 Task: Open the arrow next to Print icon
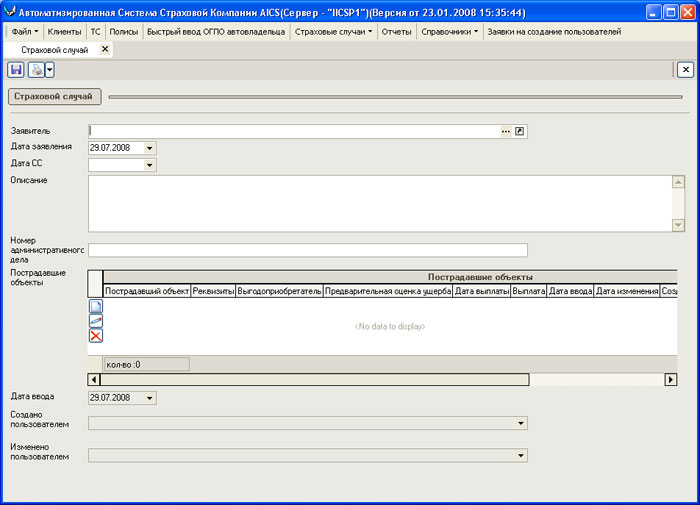(49, 69)
